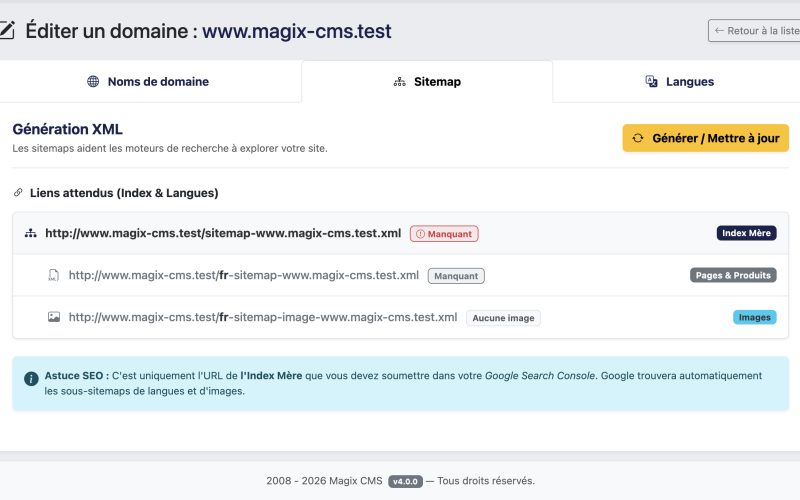
Task: Click the Liens attendus (Index & Langues) heading
Action: (x=124, y=193)
